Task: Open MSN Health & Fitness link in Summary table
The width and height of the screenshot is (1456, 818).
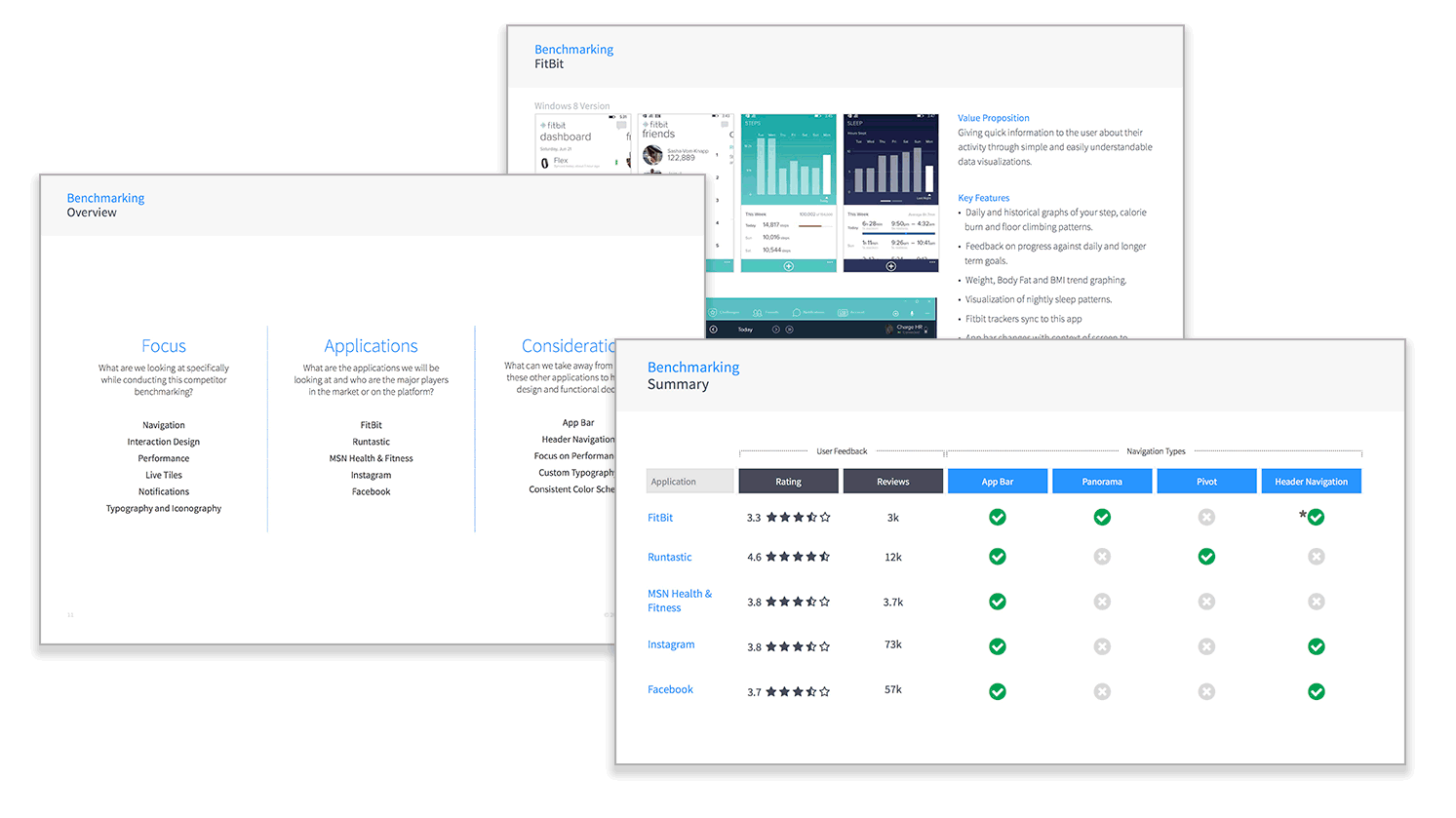Action: tap(680, 601)
